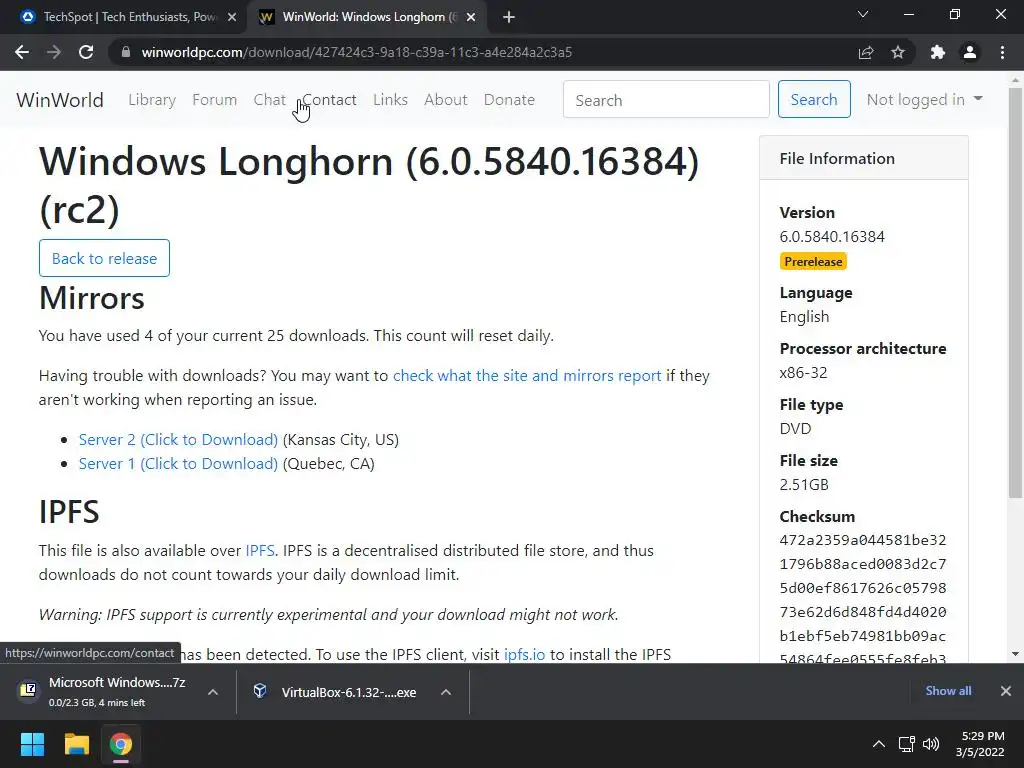
Task: Close the TechSpot tab
Action: point(232,17)
